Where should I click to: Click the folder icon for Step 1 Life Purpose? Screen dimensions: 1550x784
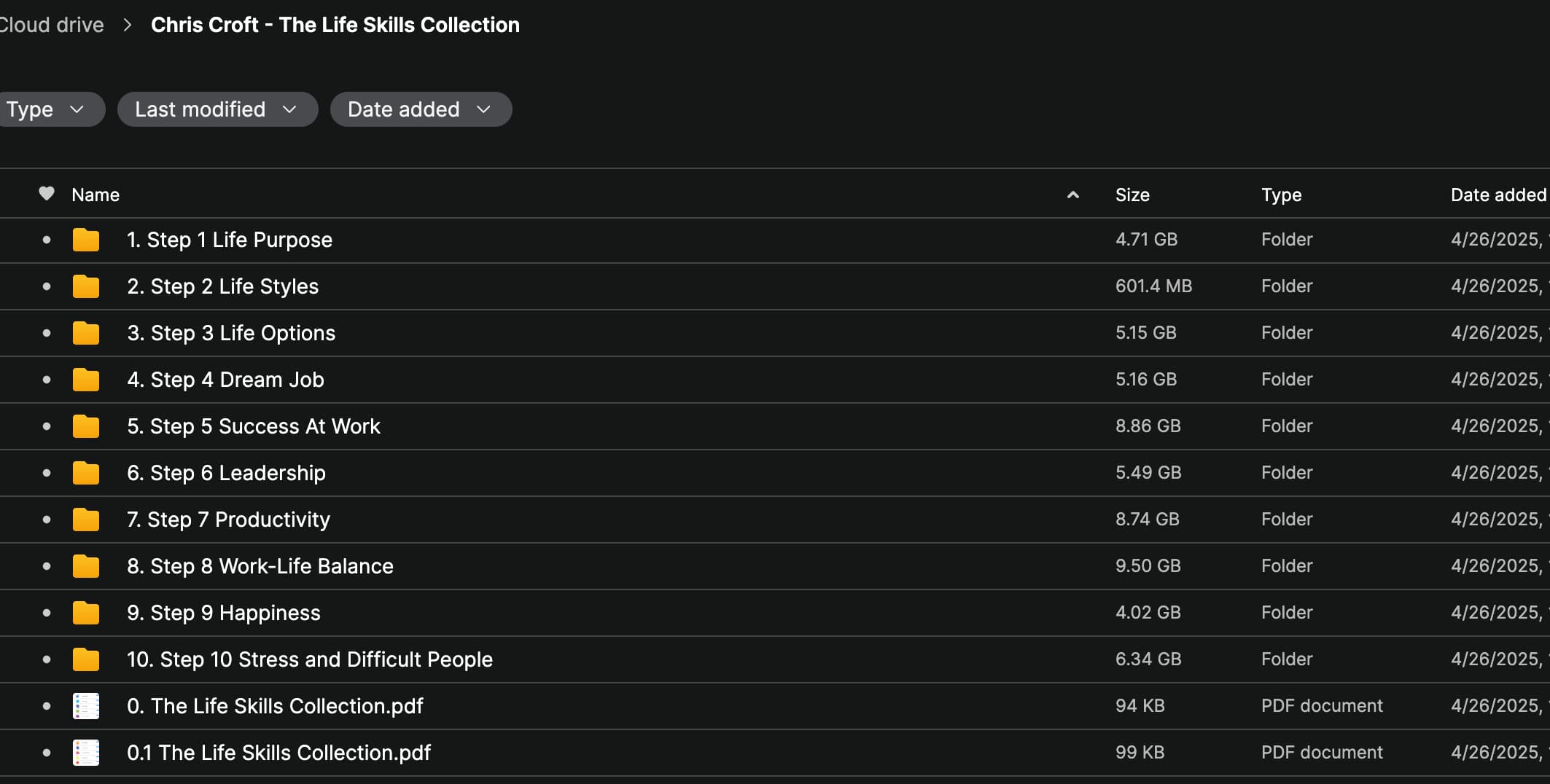tap(86, 240)
